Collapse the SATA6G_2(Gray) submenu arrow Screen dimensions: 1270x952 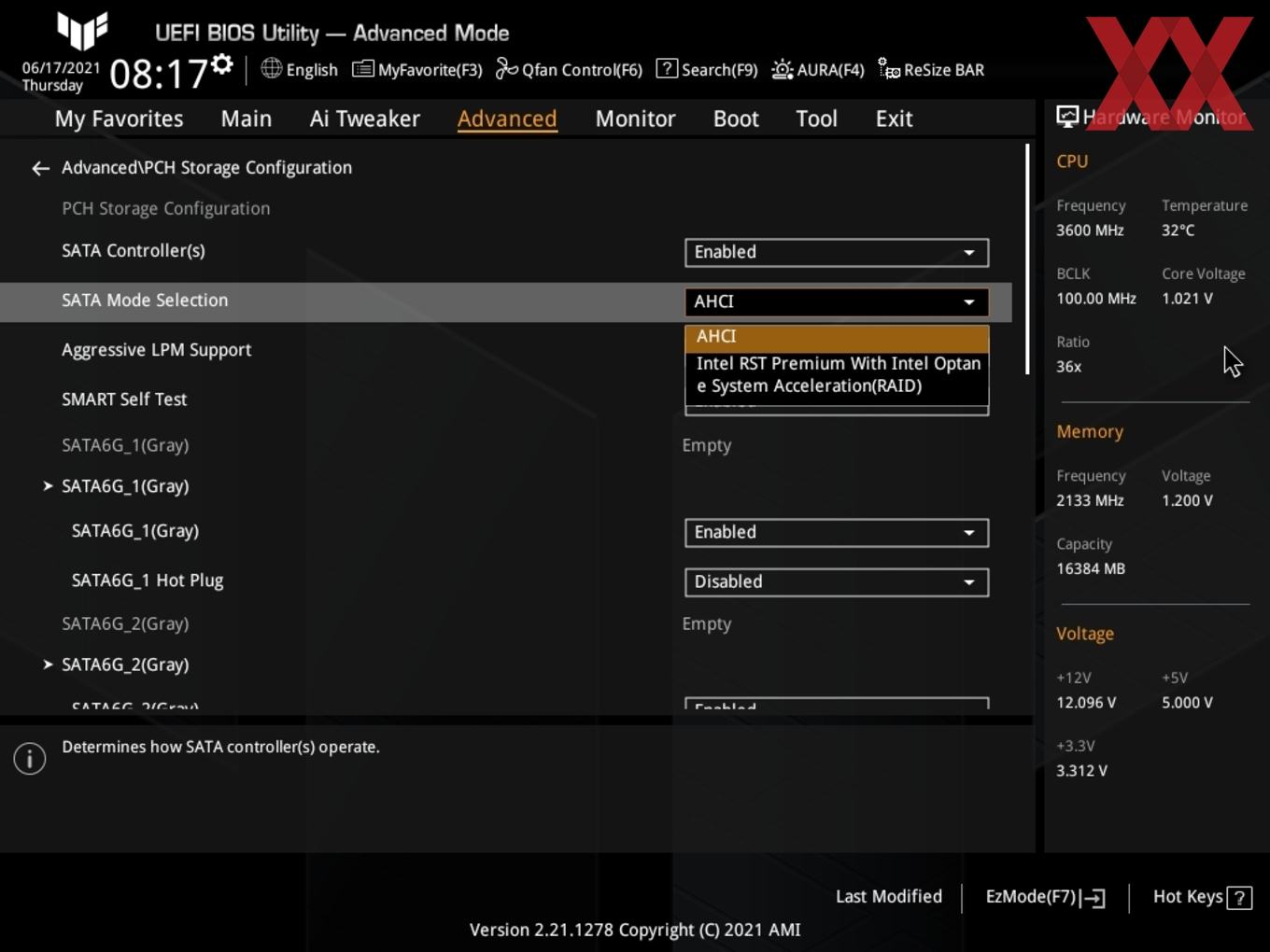(x=48, y=665)
